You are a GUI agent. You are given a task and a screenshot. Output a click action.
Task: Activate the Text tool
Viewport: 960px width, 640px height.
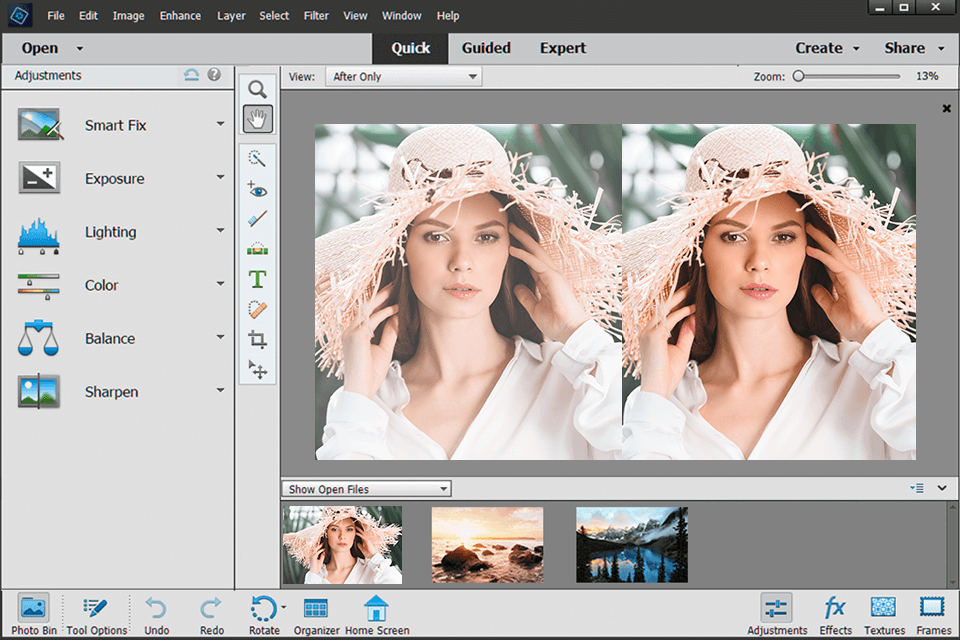coord(257,279)
